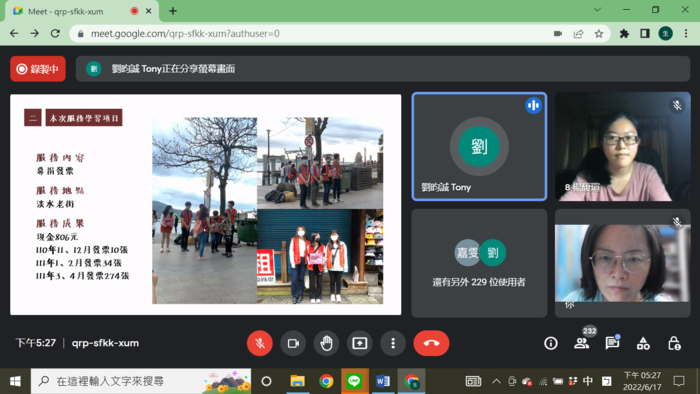Open the meeting details info icon
The width and height of the screenshot is (700, 394).
(551, 343)
